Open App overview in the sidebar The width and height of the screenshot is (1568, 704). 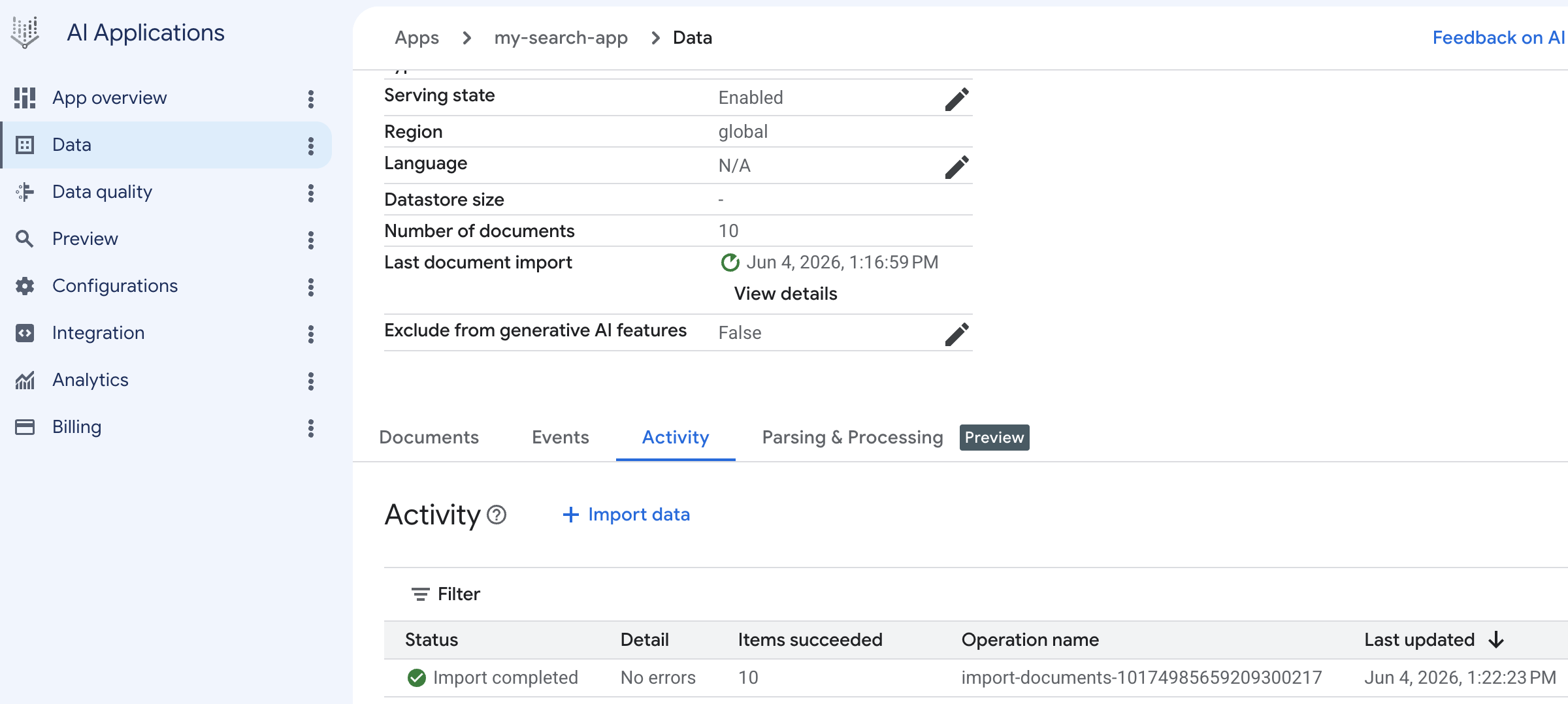(166, 98)
